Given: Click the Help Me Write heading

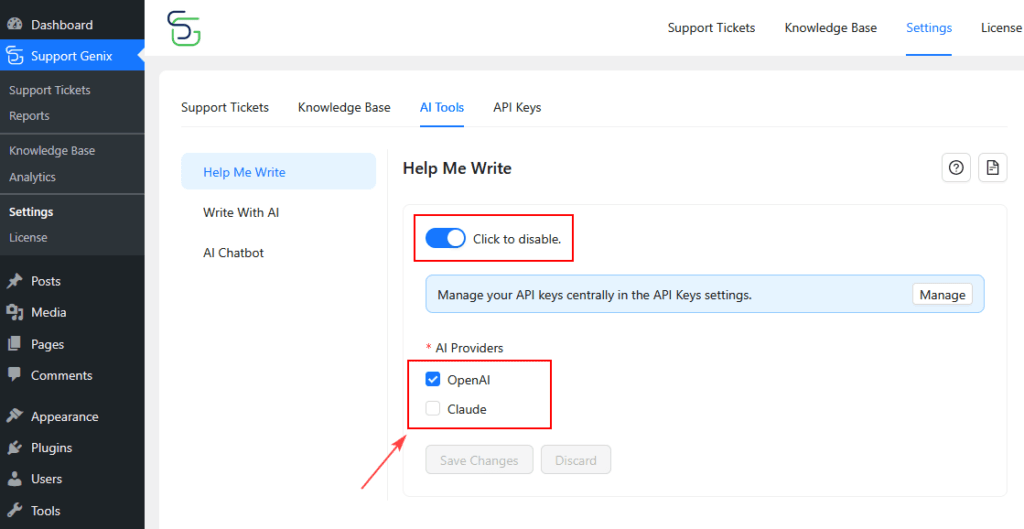Looking at the screenshot, I should (x=457, y=168).
